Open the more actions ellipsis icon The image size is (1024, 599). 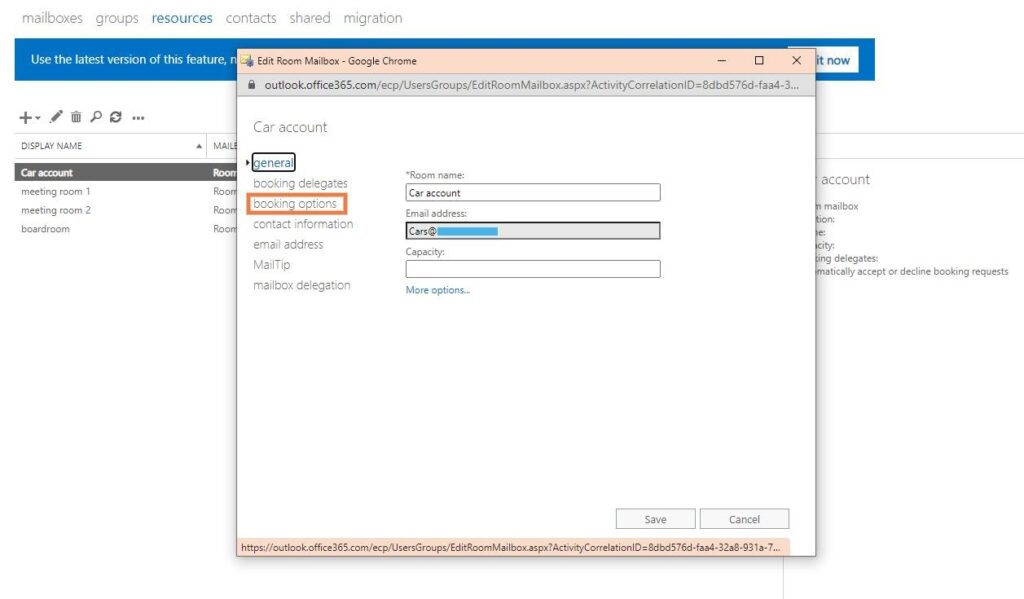pos(138,117)
